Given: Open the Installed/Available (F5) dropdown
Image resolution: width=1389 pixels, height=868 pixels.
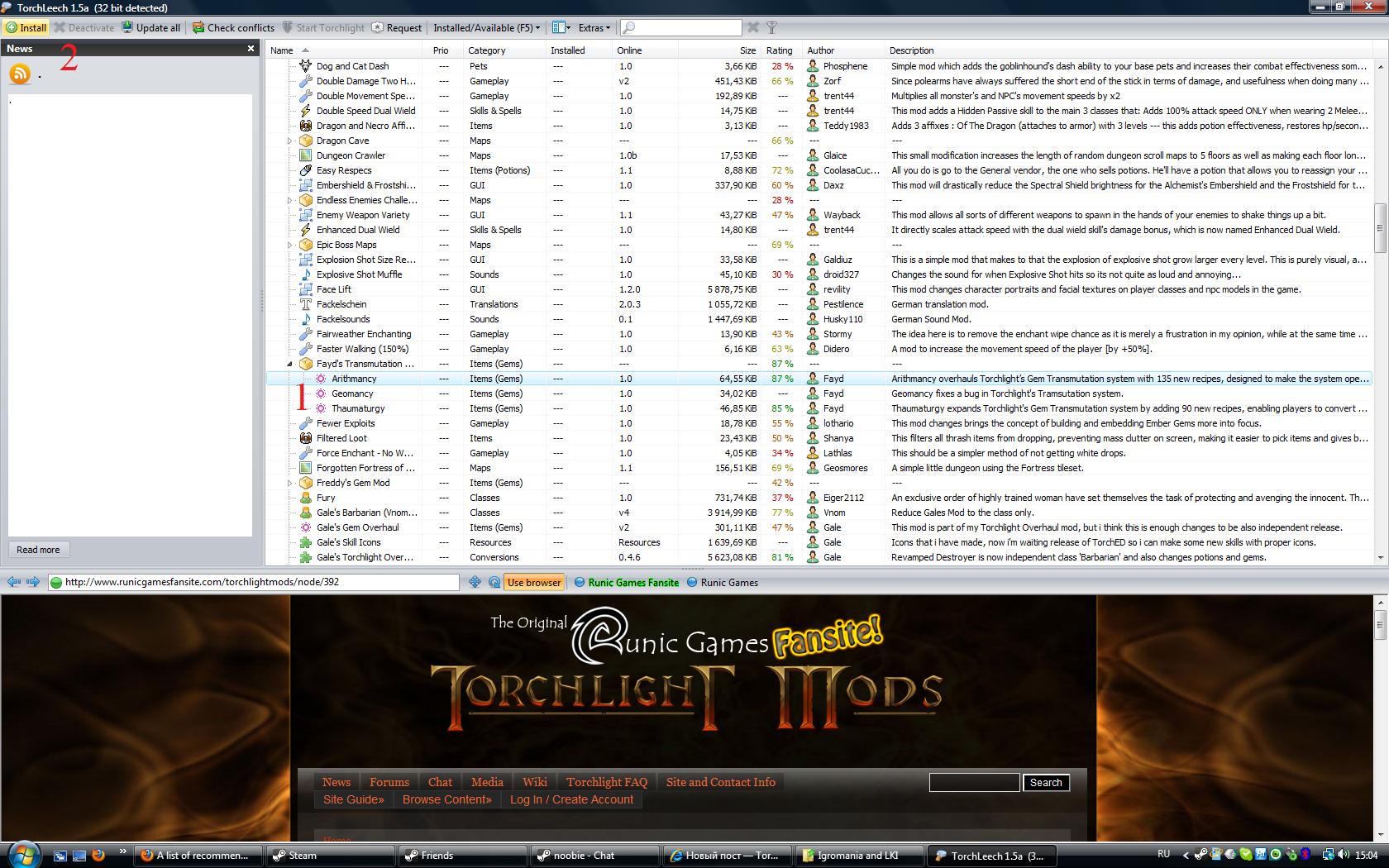Looking at the screenshot, I should click(x=486, y=27).
